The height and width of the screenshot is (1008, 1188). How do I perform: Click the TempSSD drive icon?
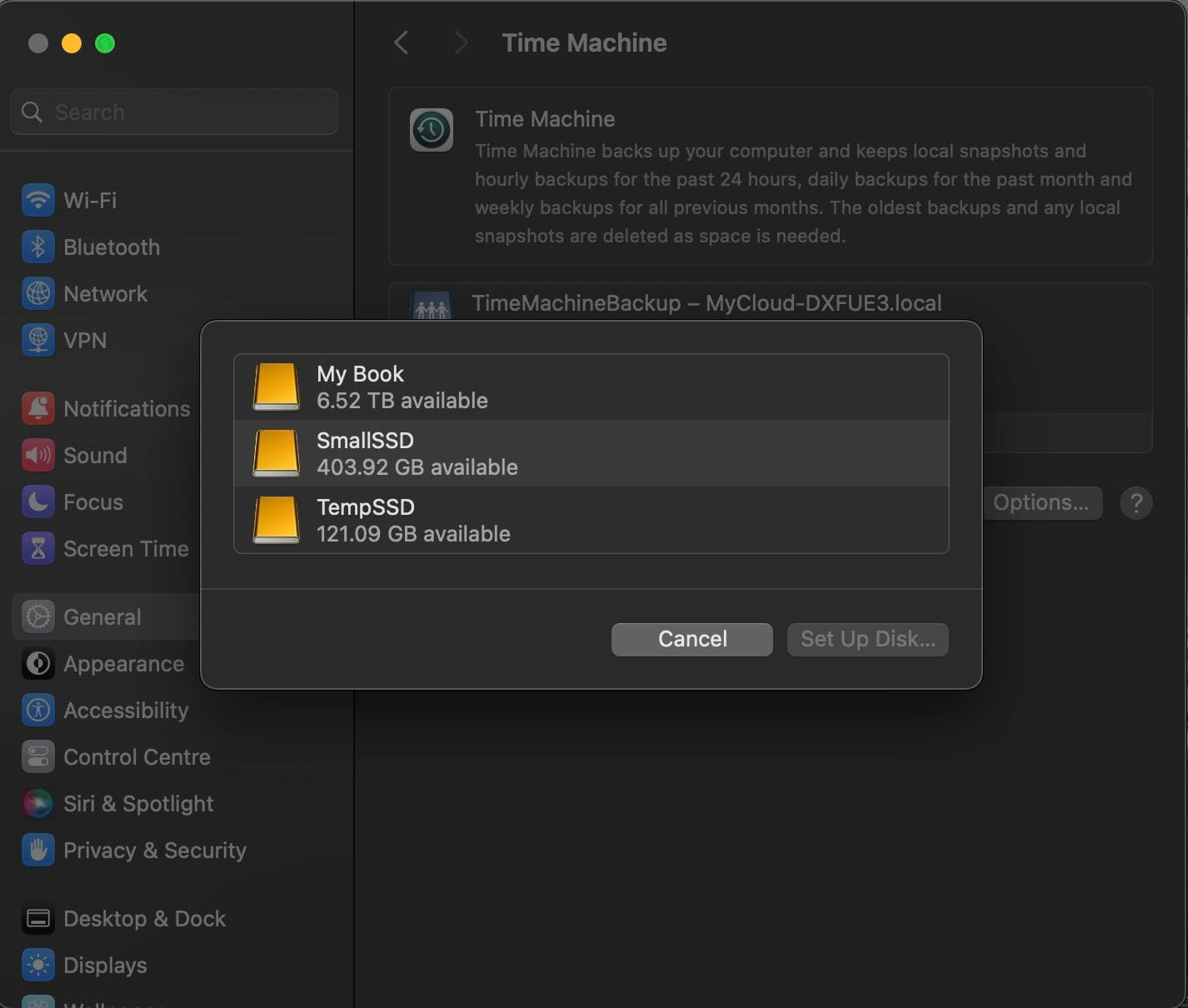(x=276, y=520)
